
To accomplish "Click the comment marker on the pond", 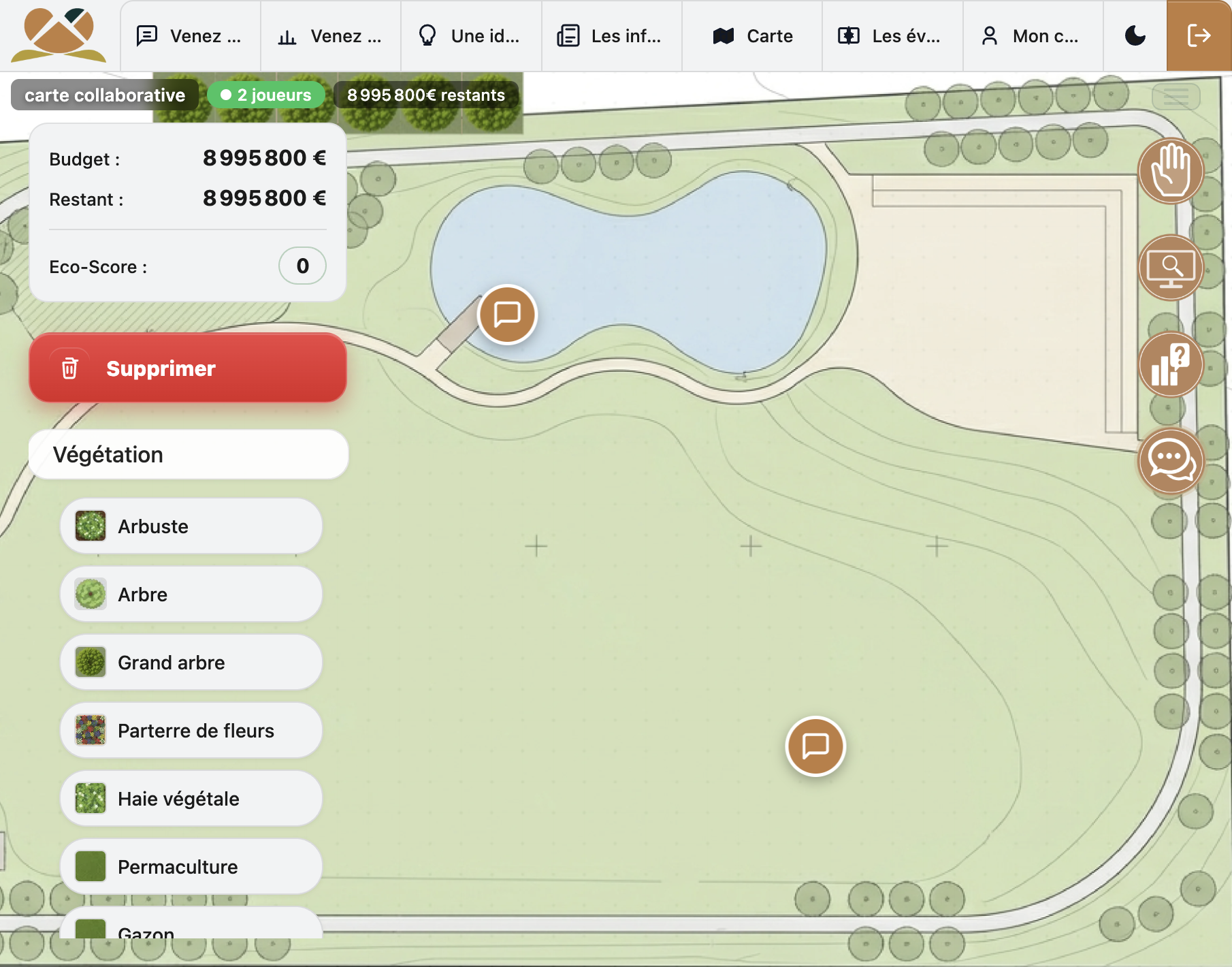I will tap(507, 315).
